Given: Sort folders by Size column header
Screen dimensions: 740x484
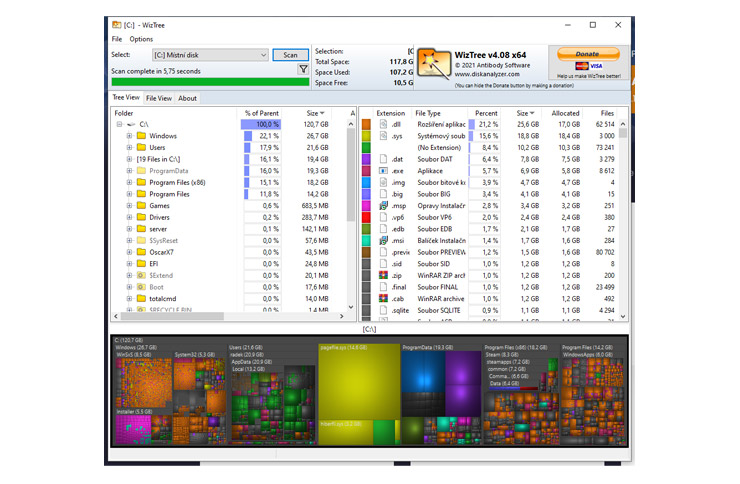Looking at the screenshot, I should 315,113.
